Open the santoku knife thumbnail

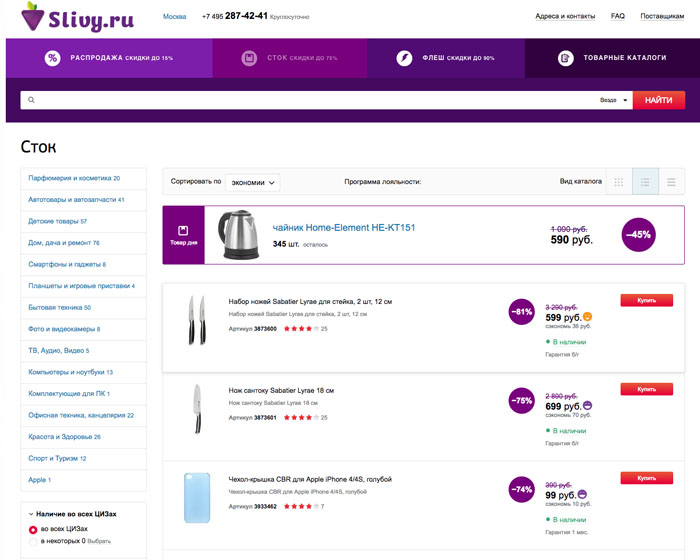tap(197, 409)
